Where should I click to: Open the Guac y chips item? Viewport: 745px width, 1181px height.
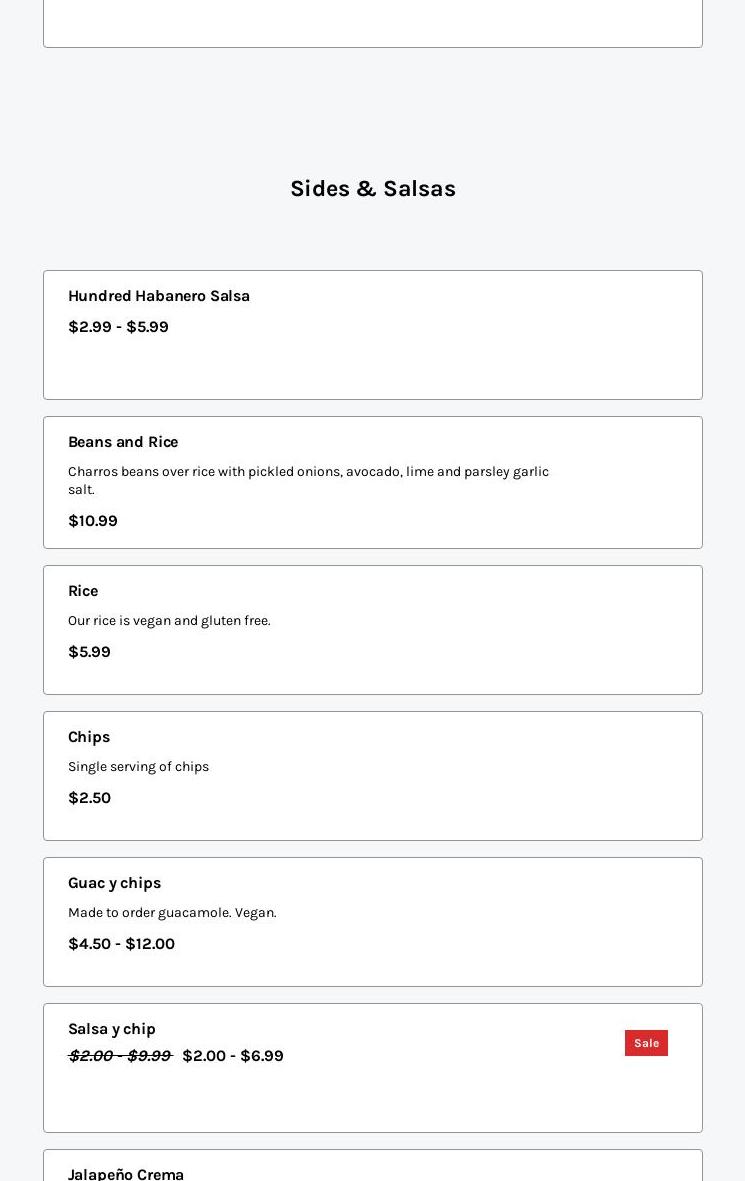point(114,883)
